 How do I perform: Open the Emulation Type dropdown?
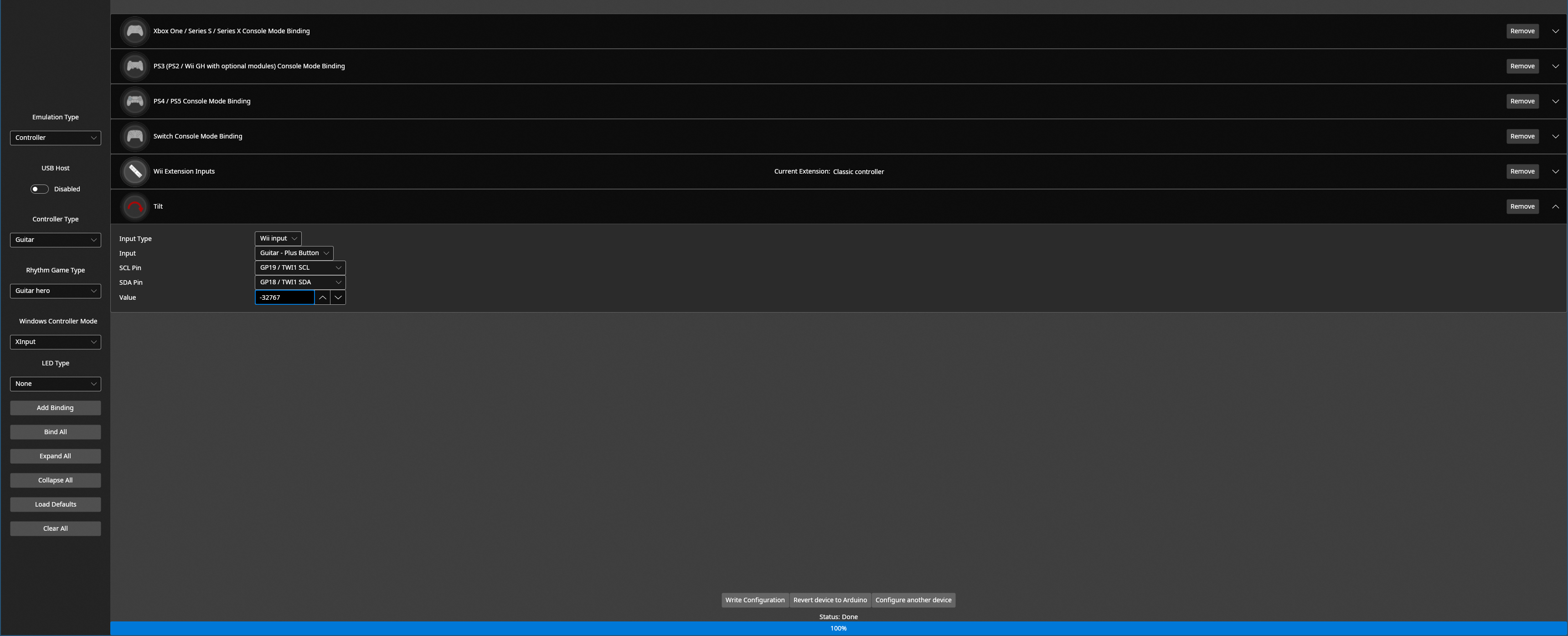56,138
